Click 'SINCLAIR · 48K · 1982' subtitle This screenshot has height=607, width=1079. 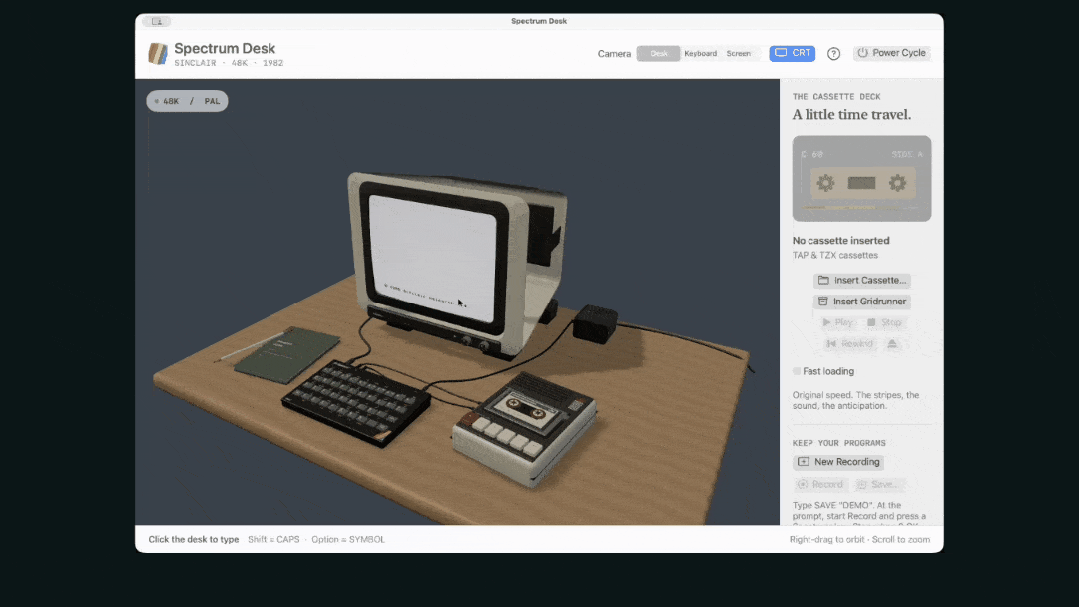[x=228, y=63]
